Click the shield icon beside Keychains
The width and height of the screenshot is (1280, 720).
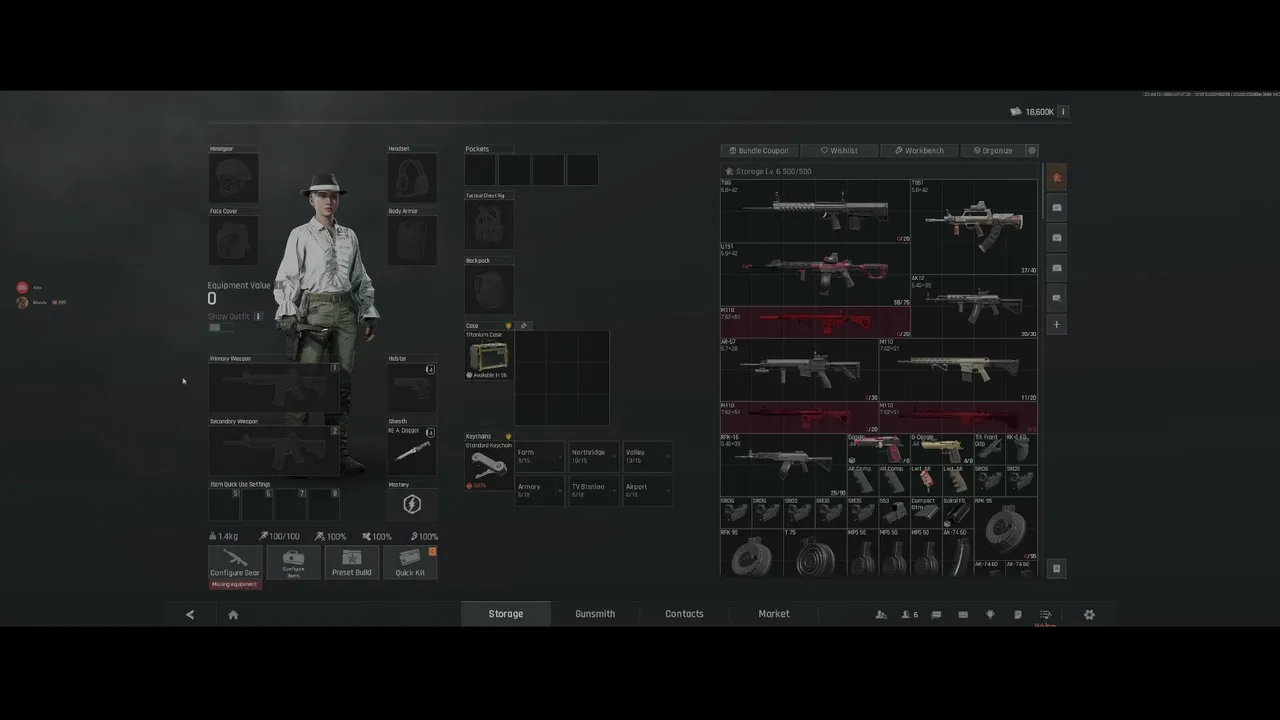point(508,437)
